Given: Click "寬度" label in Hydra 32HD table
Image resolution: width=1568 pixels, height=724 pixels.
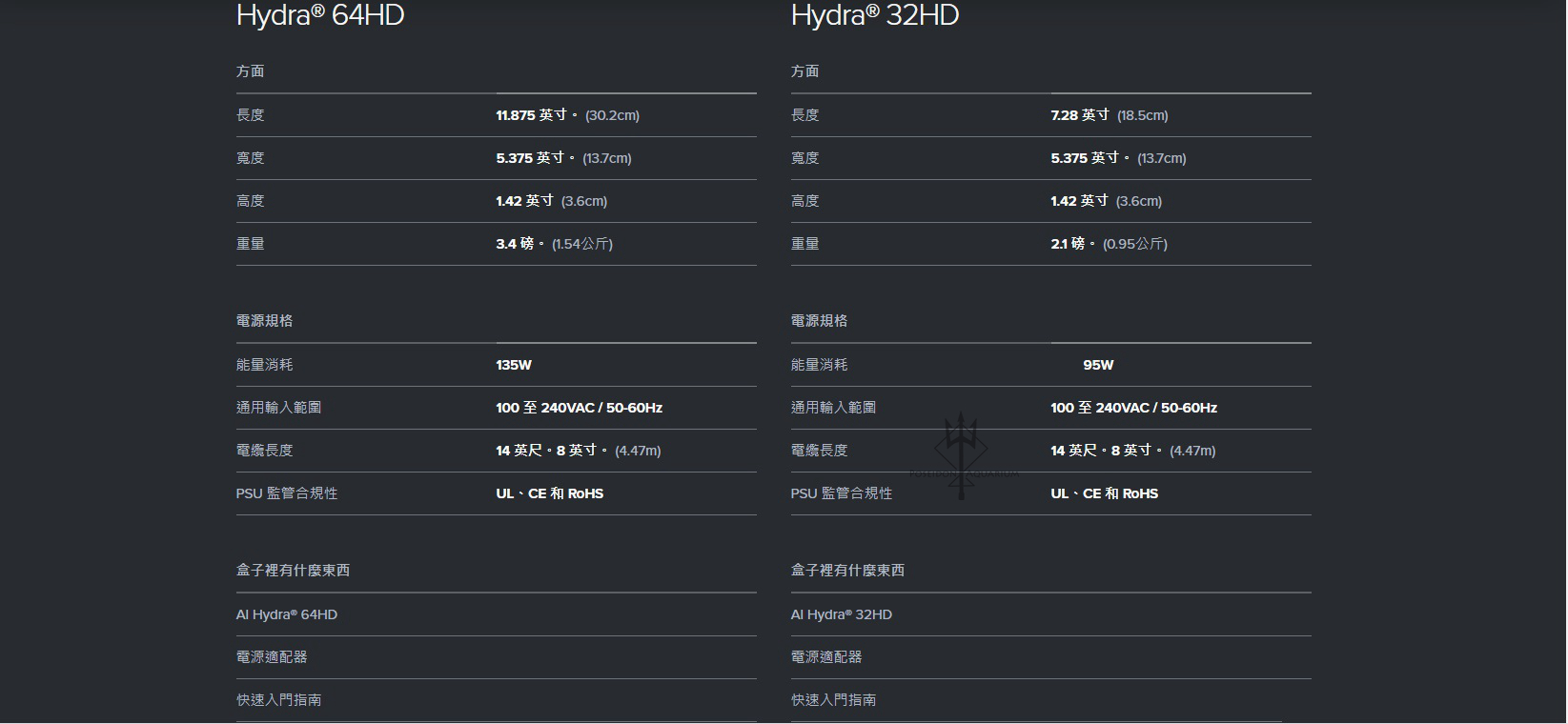Looking at the screenshot, I should point(805,158).
